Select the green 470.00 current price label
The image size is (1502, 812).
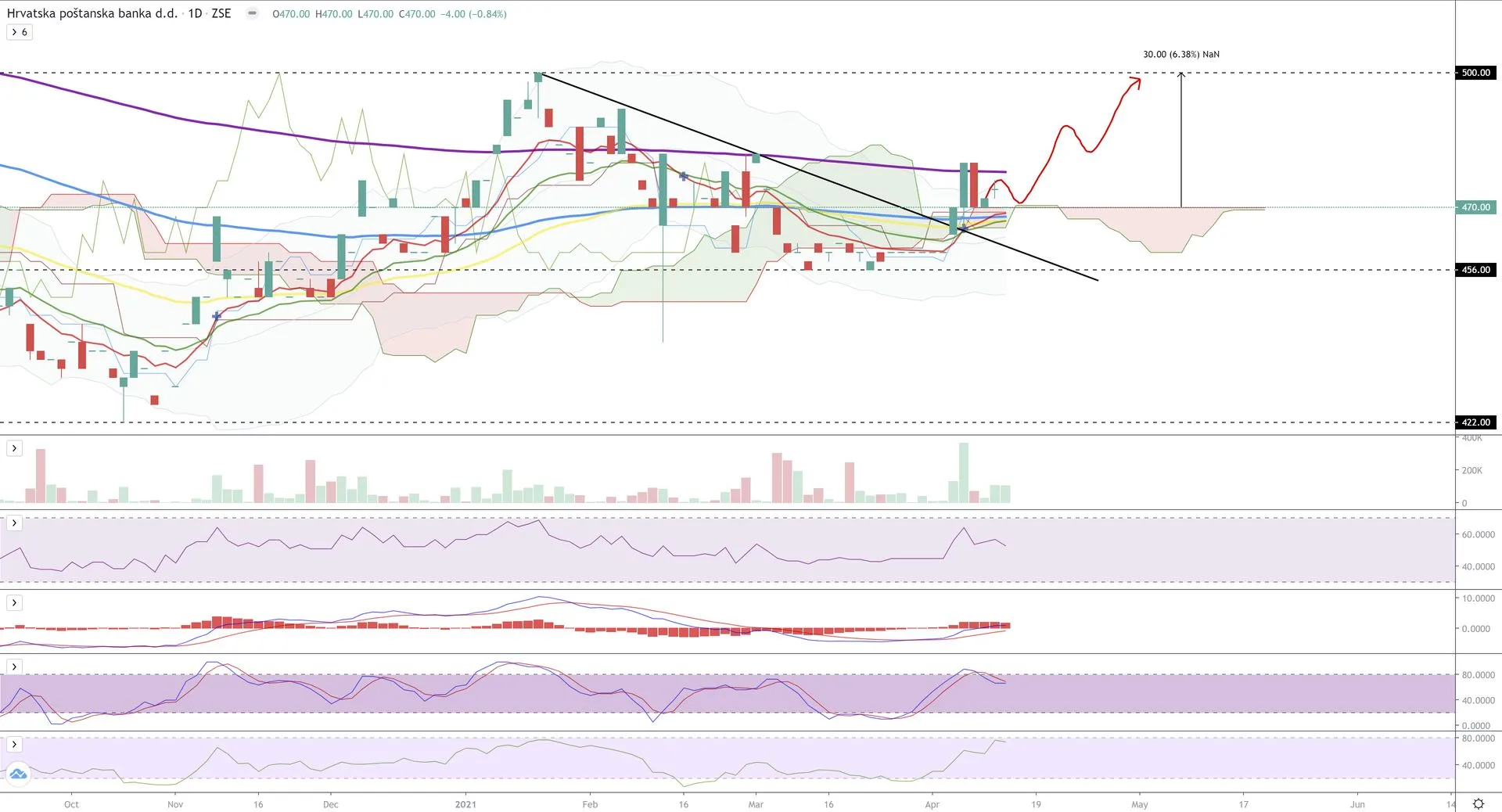coord(1475,207)
